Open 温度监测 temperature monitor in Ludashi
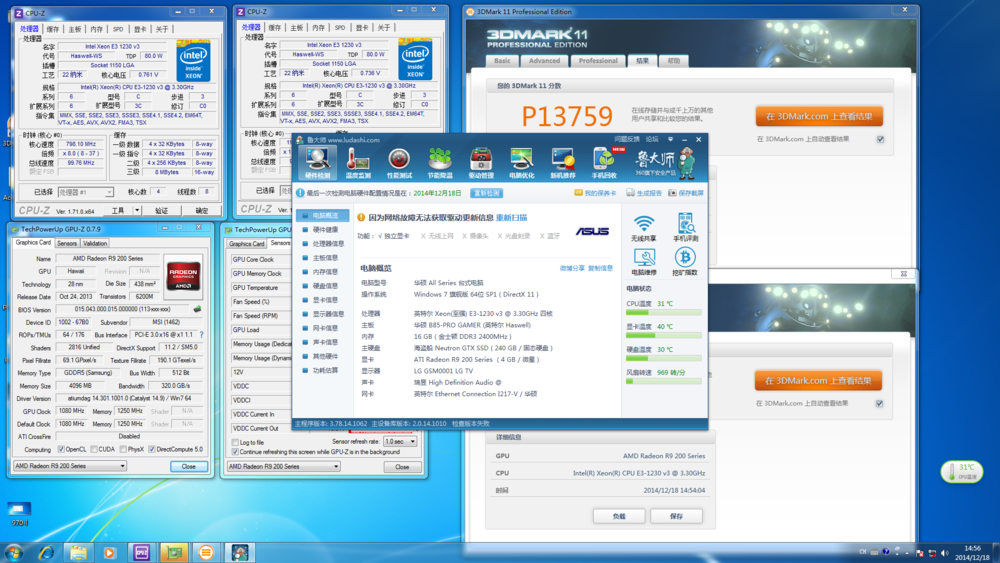The image size is (1000, 563). click(358, 163)
